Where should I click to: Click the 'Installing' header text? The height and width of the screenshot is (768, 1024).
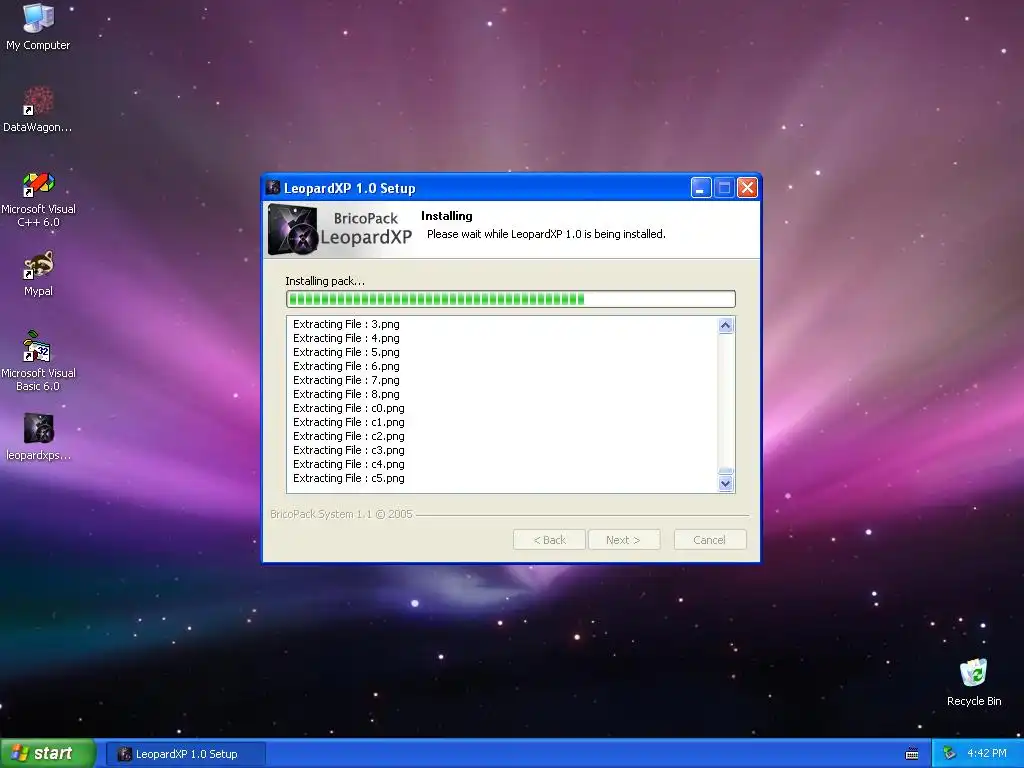tap(447, 216)
